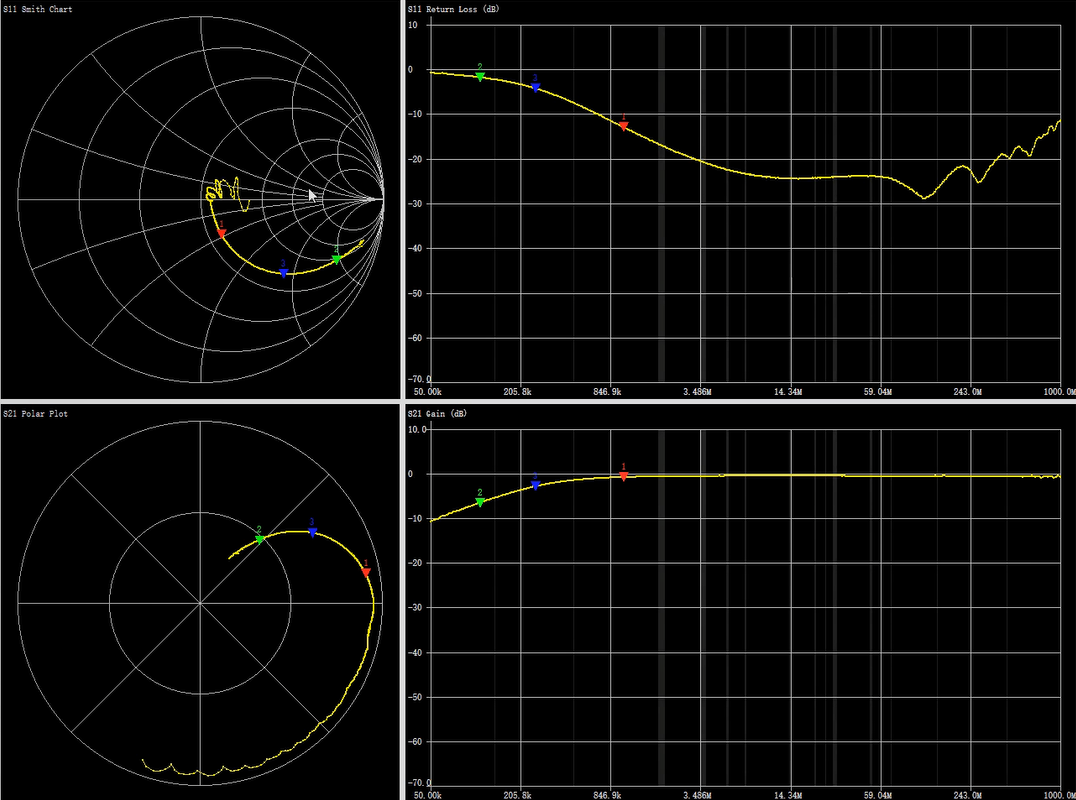Click the 'S11 Return Loss (dB)' title
Viewport: 1076px width, 800px height.
[454, 9]
